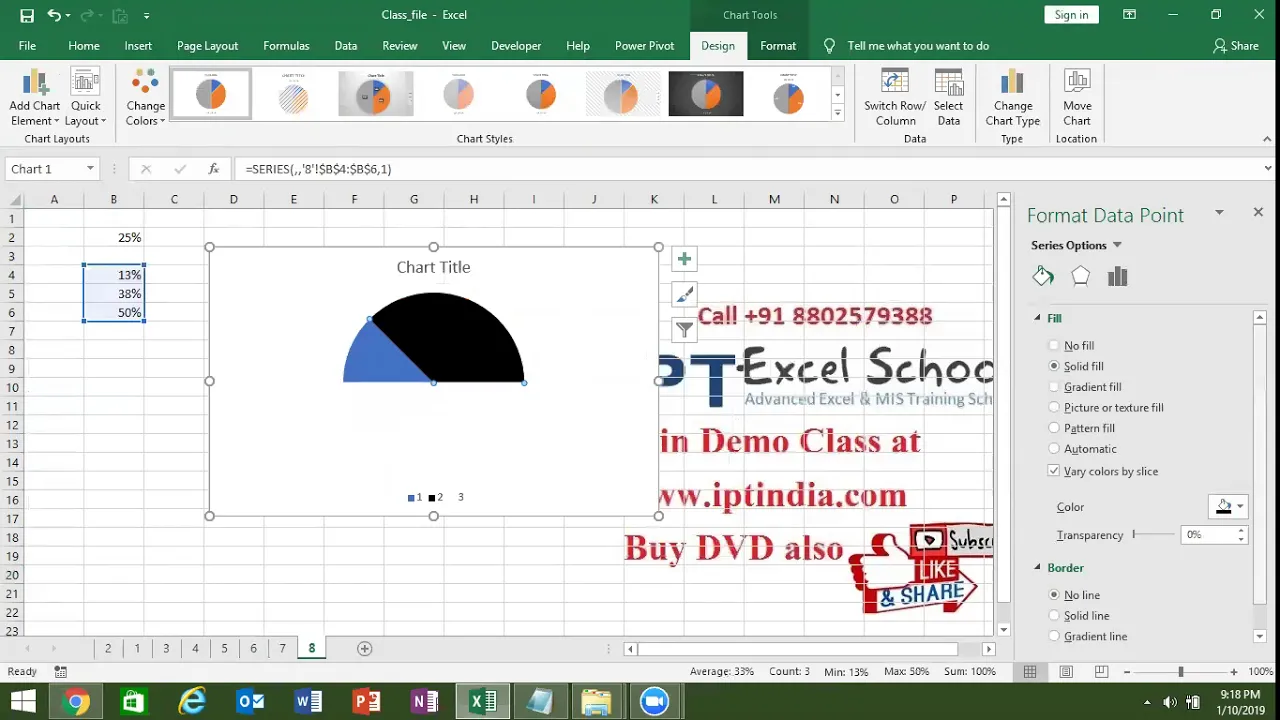Viewport: 1280px width, 720px height.
Task: Click the Chart Styles brush button
Action: click(684, 295)
